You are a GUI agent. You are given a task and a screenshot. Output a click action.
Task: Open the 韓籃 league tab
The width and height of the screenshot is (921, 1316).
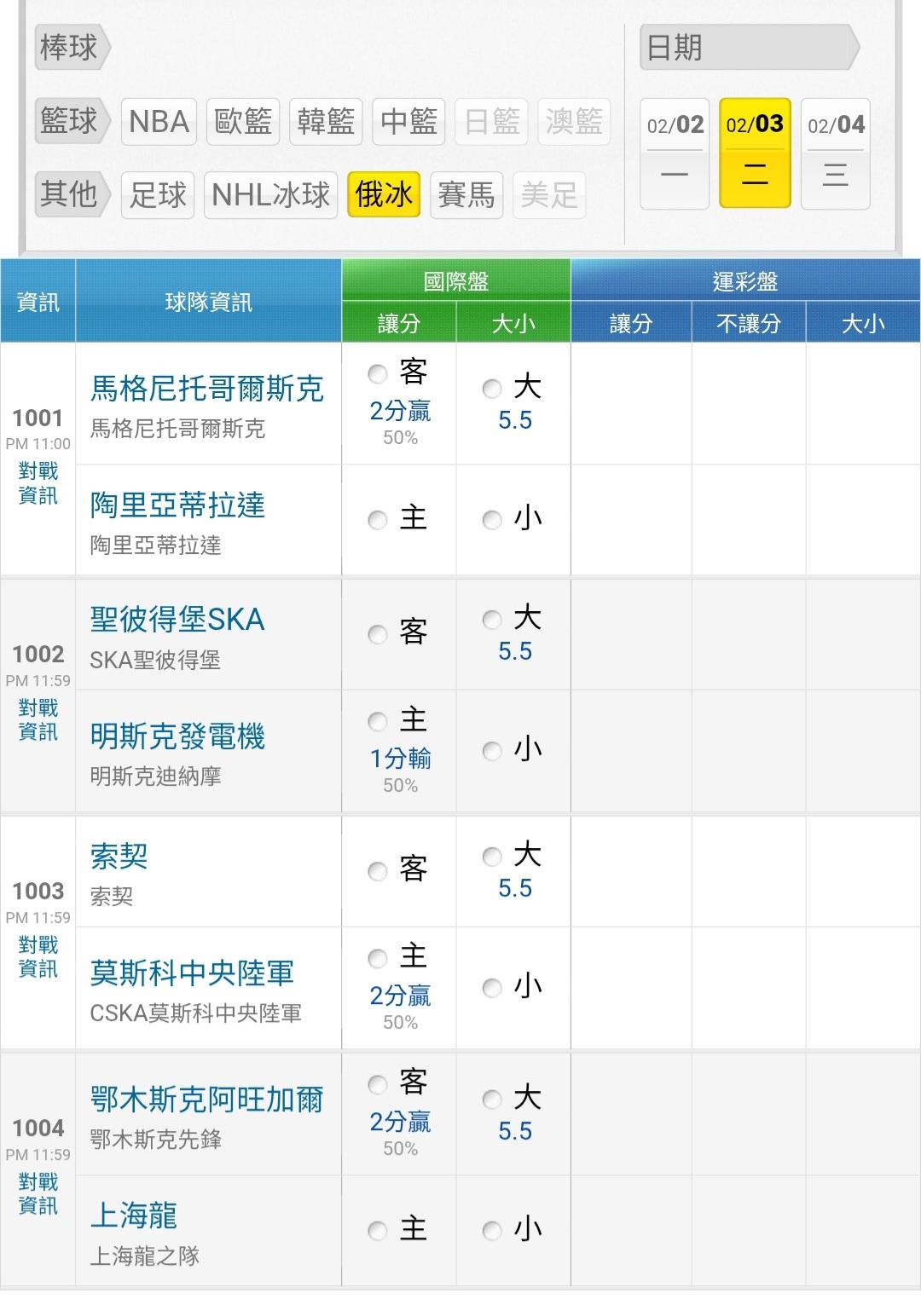pyautogui.click(x=326, y=121)
